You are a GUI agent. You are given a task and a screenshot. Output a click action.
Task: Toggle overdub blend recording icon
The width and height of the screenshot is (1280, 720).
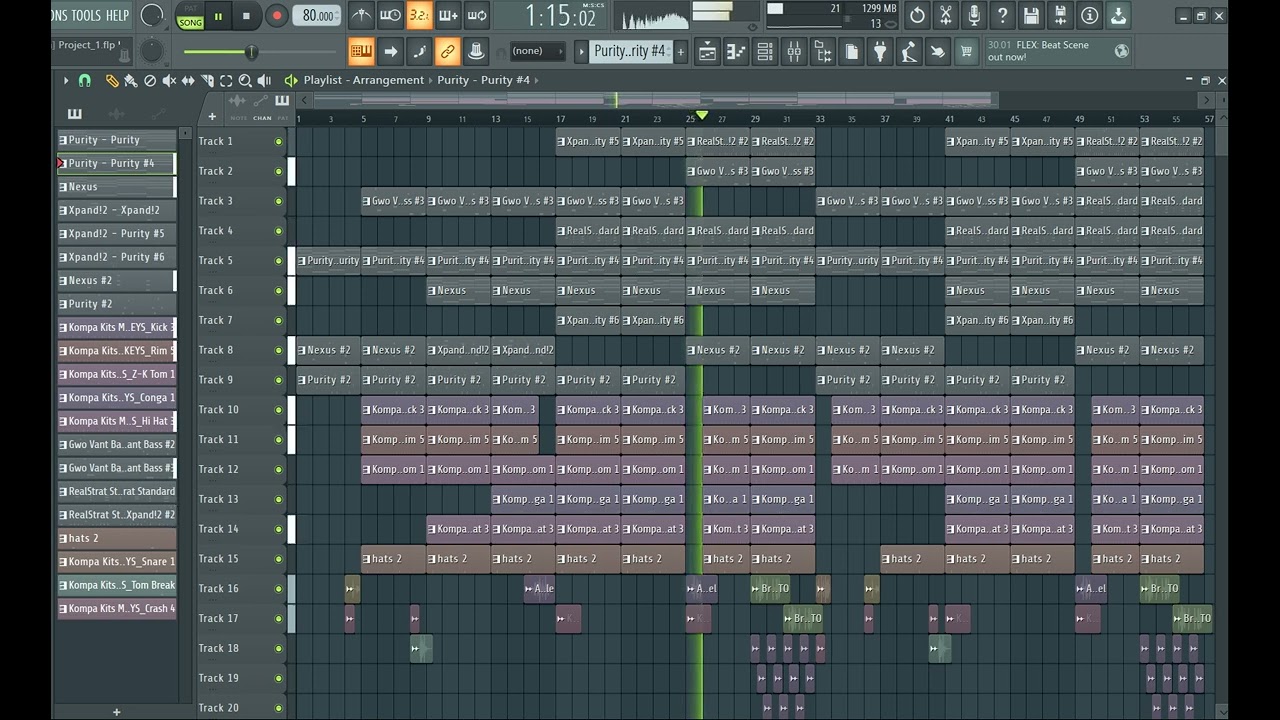click(x=449, y=15)
